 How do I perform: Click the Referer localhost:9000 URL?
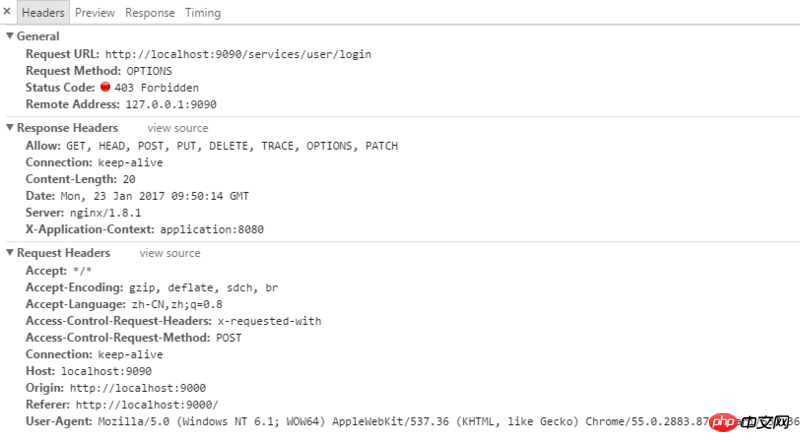(147, 405)
